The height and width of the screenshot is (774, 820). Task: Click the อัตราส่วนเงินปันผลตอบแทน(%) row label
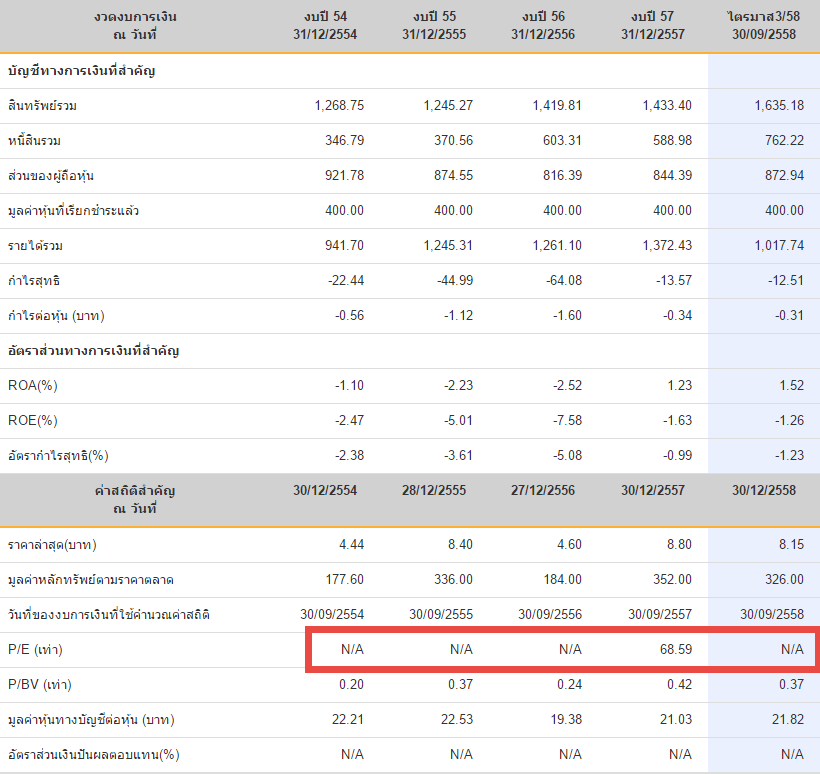pyautogui.click(x=94, y=755)
